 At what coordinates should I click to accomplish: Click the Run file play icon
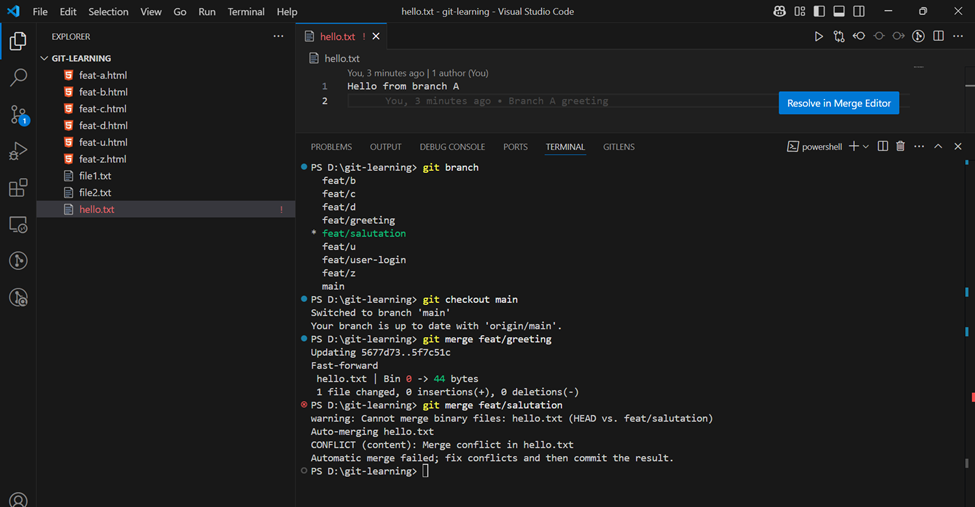point(819,37)
